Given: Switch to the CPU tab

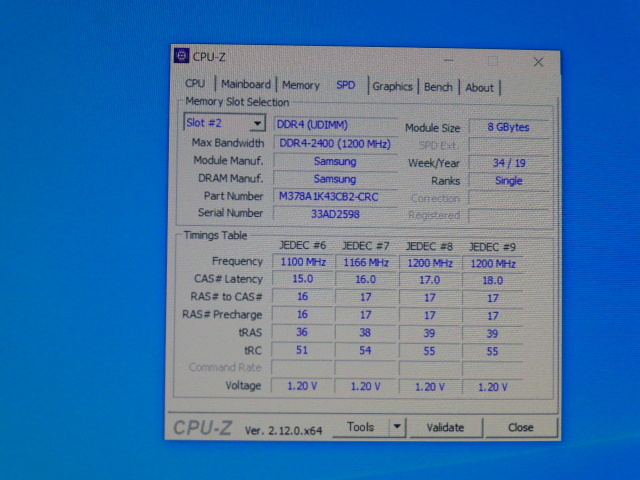Looking at the screenshot, I should click(x=195, y=84).
